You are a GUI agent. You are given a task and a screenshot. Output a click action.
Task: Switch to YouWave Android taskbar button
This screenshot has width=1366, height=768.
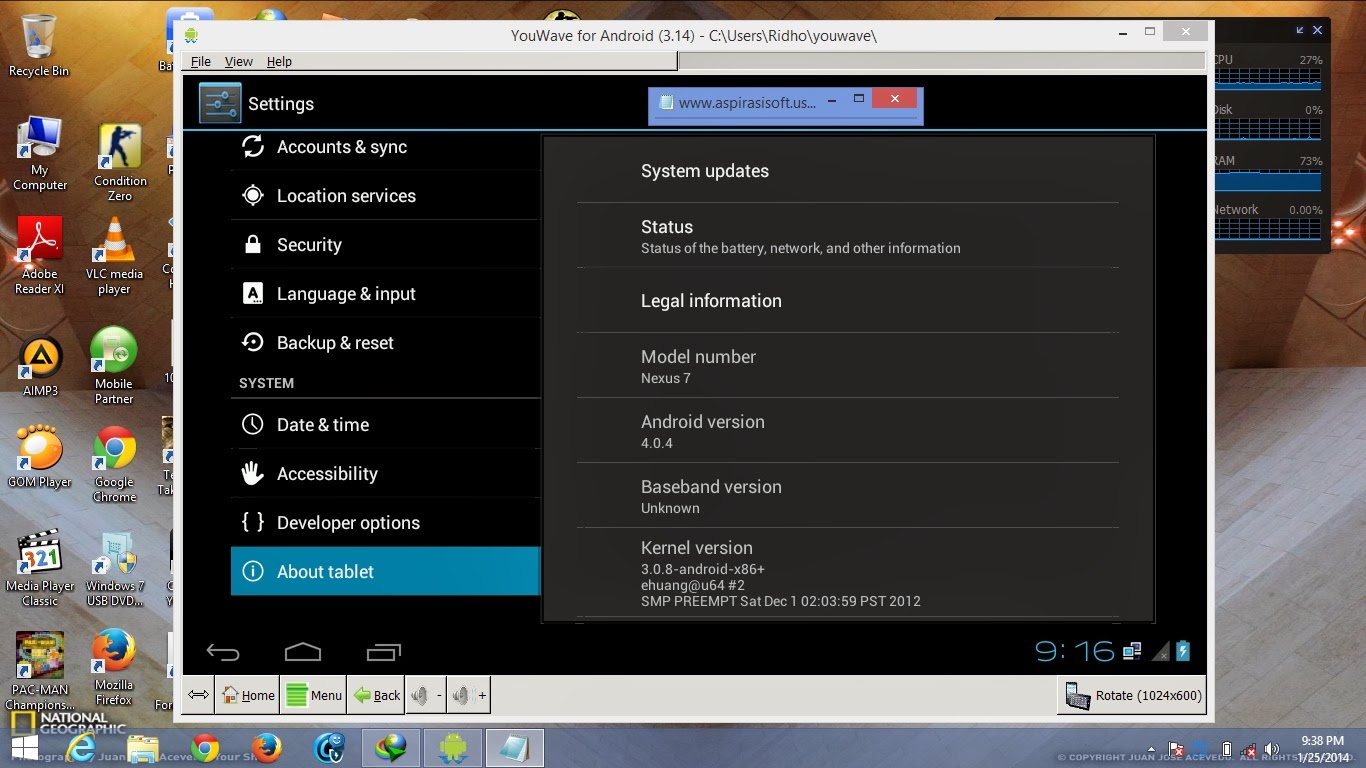[x=453, y=748]
